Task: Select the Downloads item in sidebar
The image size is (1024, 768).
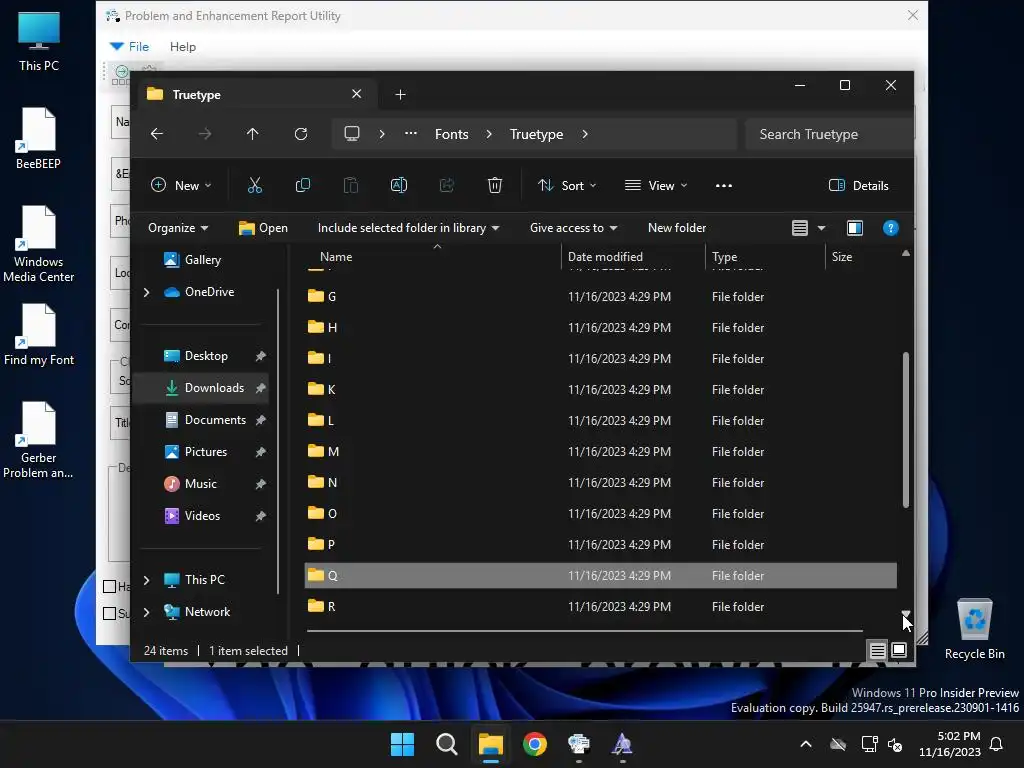Action: tap(202, 388)
